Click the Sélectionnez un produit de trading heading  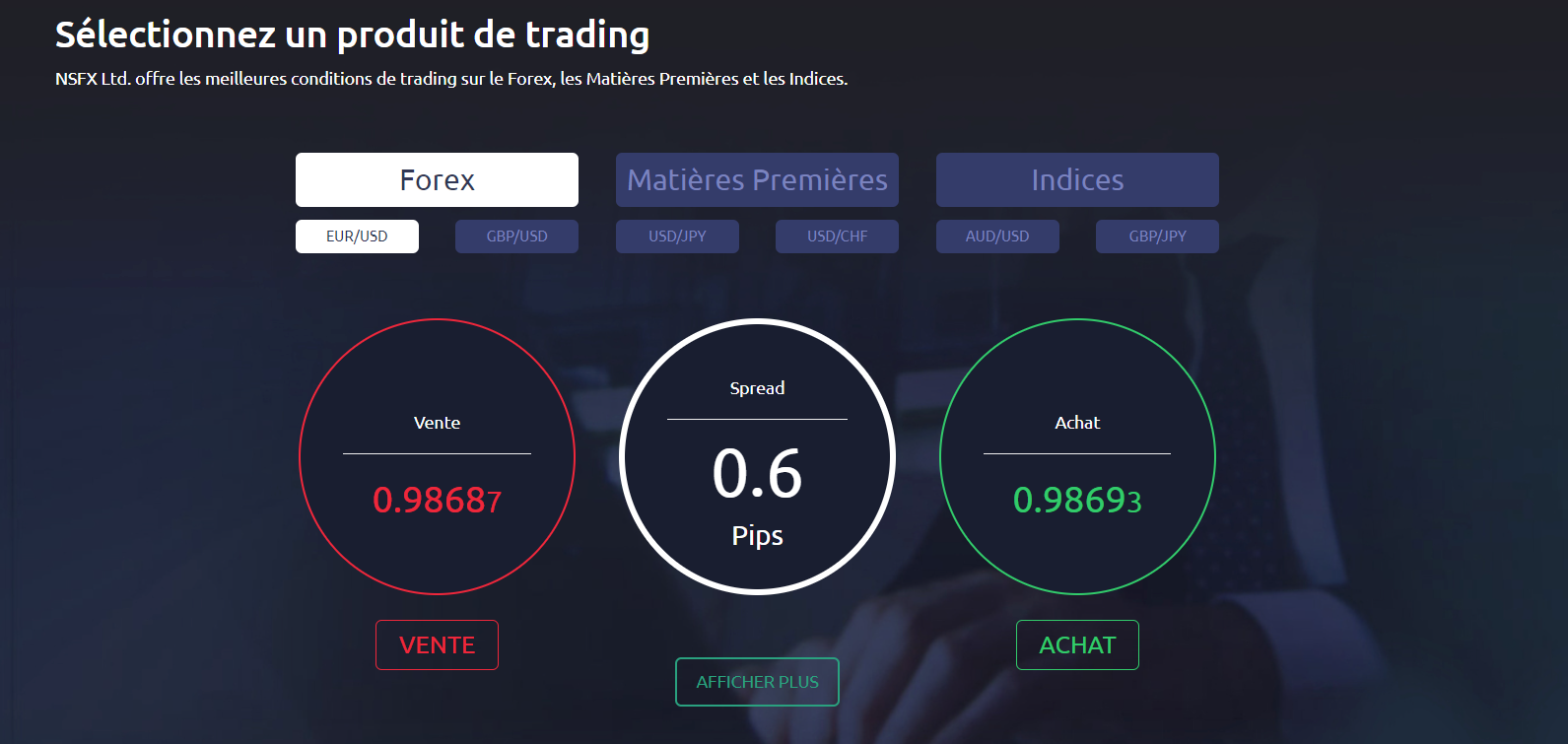click(x=352, y=34)
